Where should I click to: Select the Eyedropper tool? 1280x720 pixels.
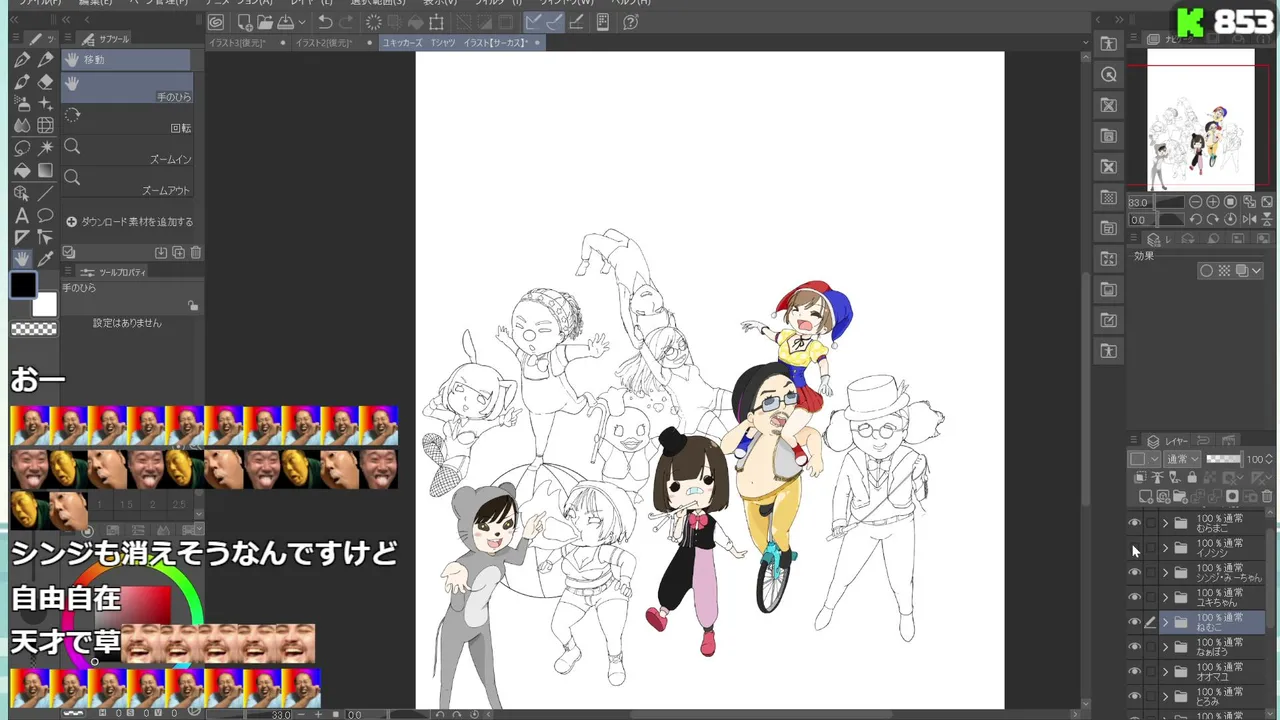[x=45, y=259]
